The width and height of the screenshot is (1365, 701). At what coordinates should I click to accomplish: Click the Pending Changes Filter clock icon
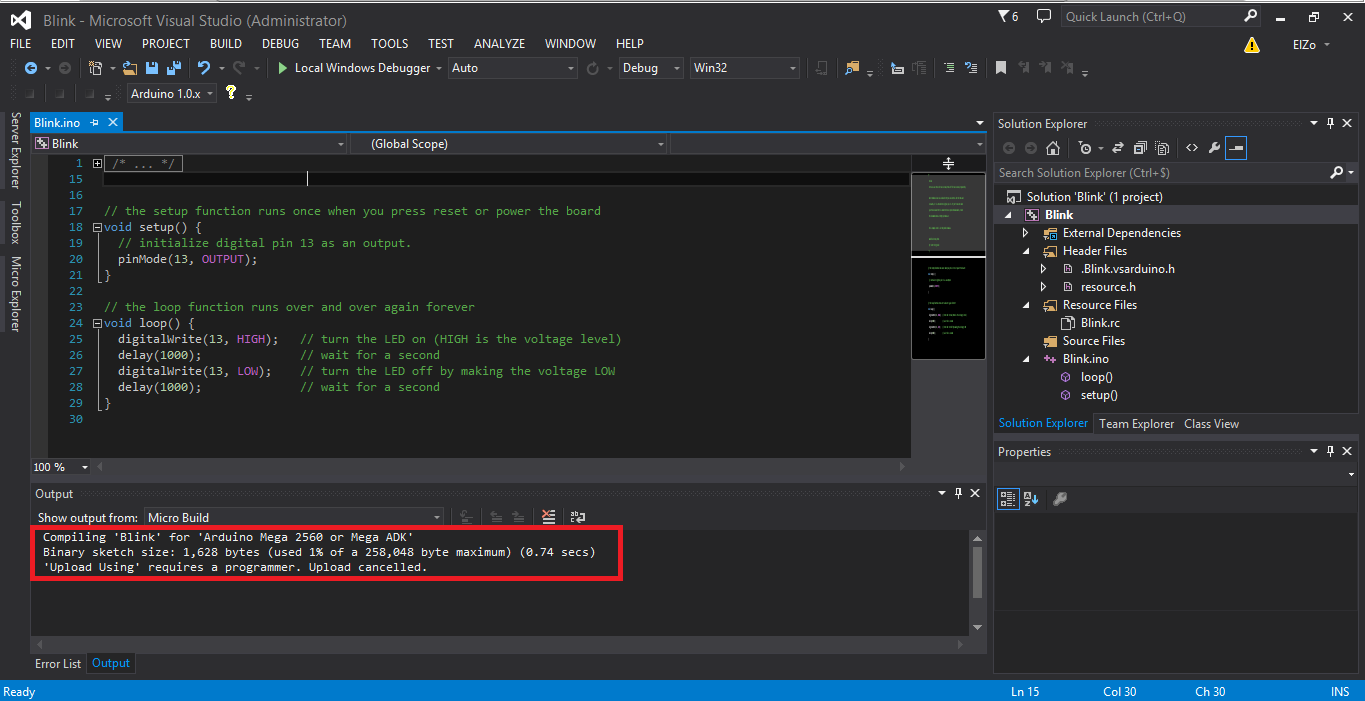[x=1085, y=148]
